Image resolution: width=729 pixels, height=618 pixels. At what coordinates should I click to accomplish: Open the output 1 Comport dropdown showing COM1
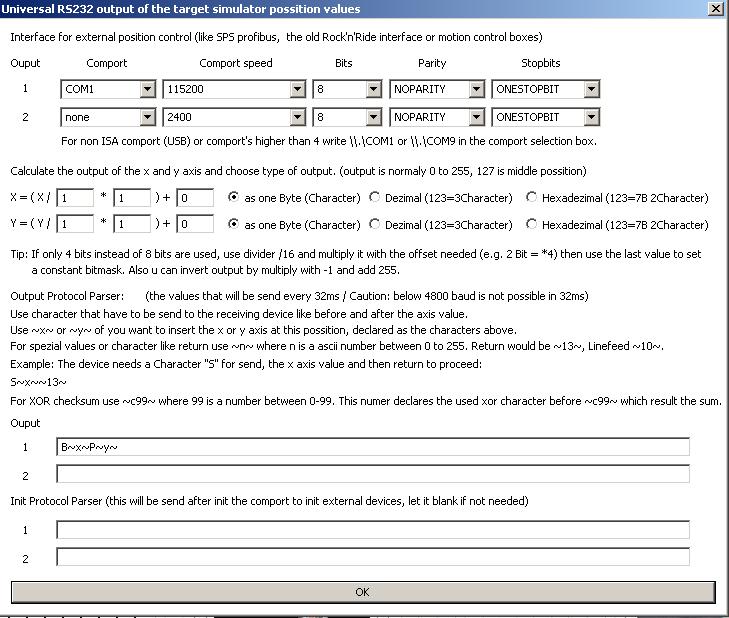coord(108,89)
